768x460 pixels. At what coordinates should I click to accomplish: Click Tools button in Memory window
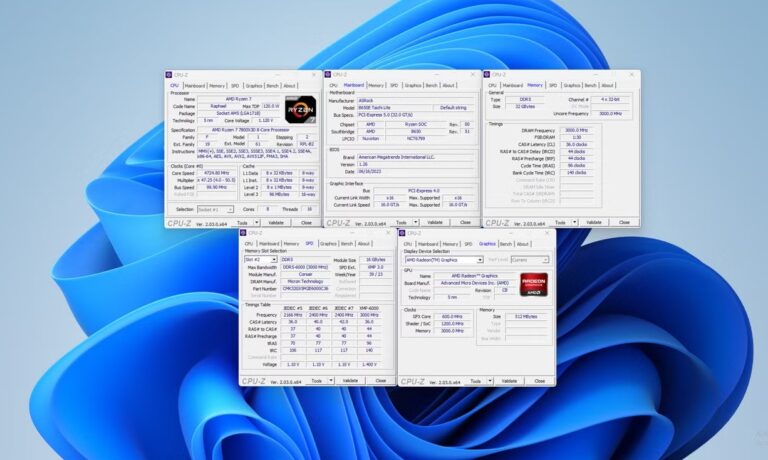point(560,222)
